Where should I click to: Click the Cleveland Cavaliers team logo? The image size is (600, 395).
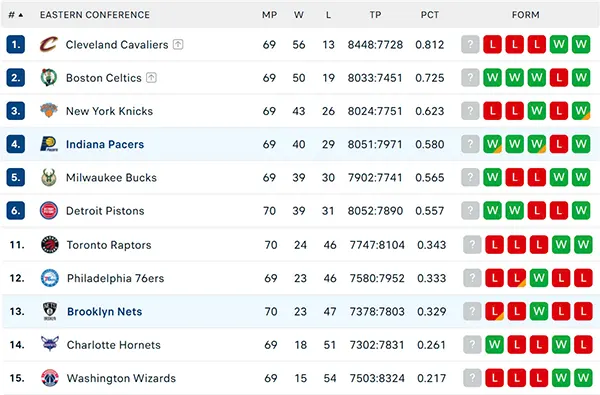pyautogui.click(x=49, y=44)
